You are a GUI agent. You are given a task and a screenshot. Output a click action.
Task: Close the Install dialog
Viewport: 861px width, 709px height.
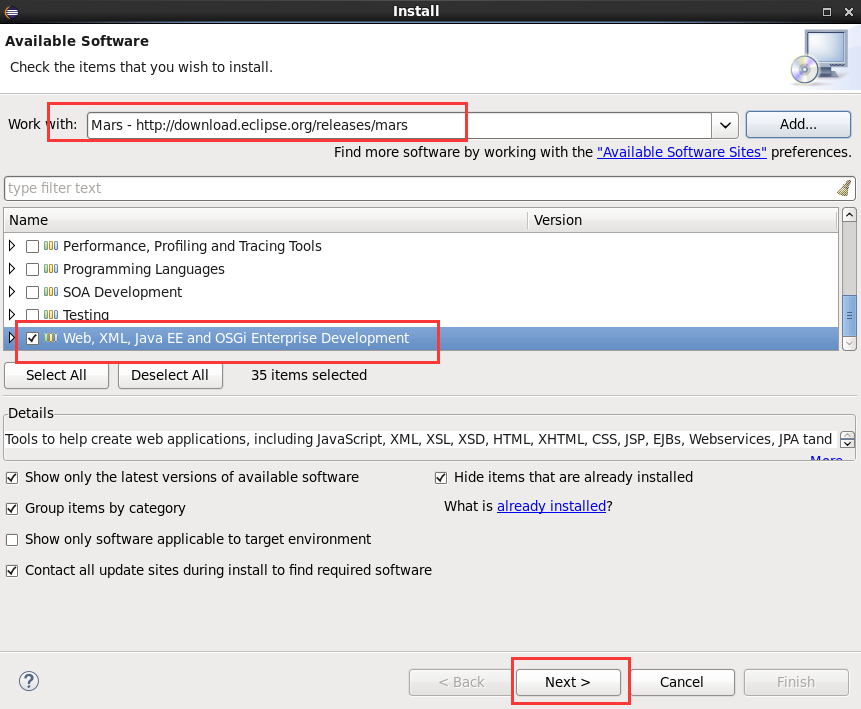coord(849,12)
